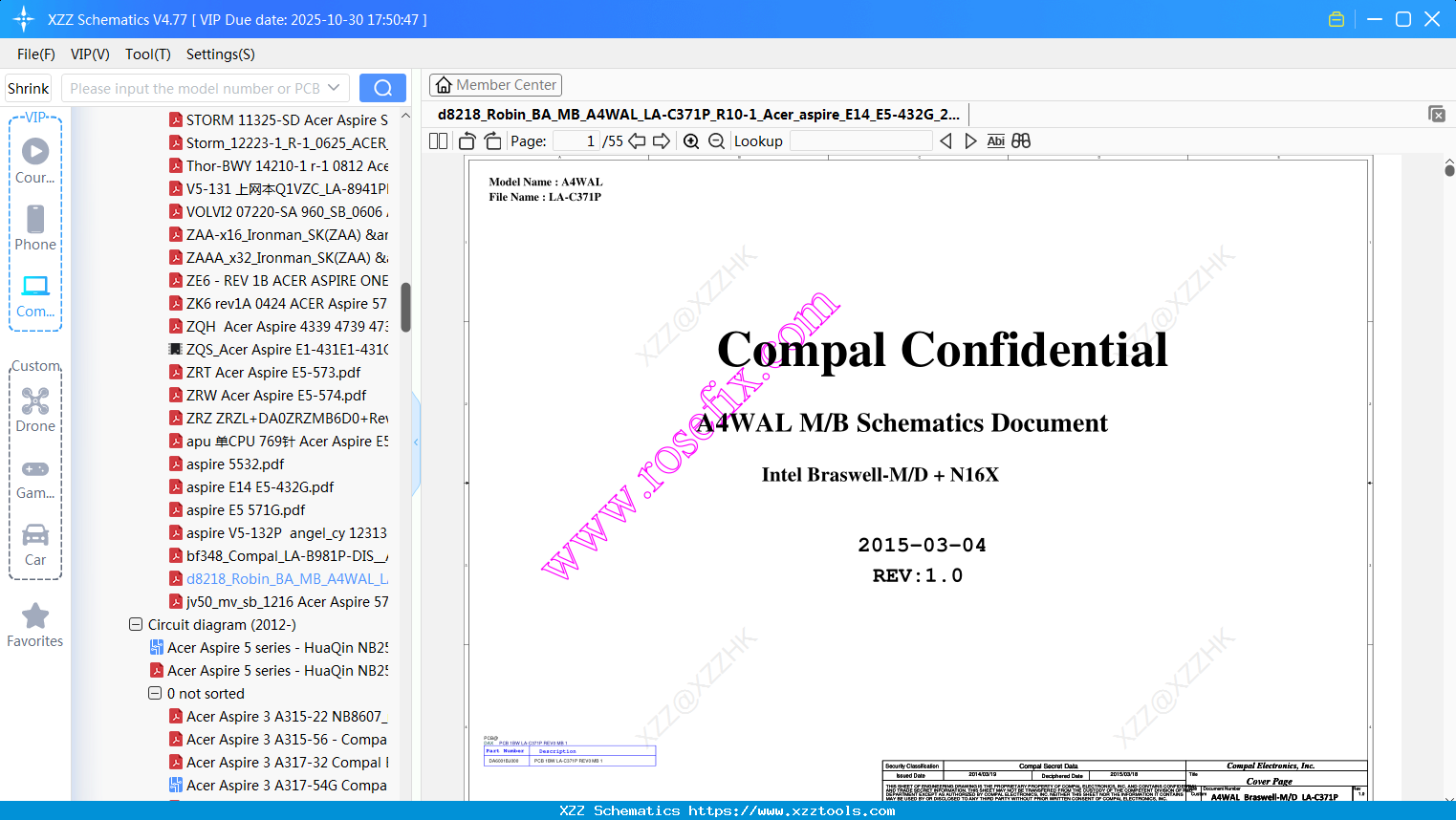Image resolution: width=1456 pixels, height=820 pixels.
Task: Click the icon right of the document tab bar
Action: tap(1437, 114)
